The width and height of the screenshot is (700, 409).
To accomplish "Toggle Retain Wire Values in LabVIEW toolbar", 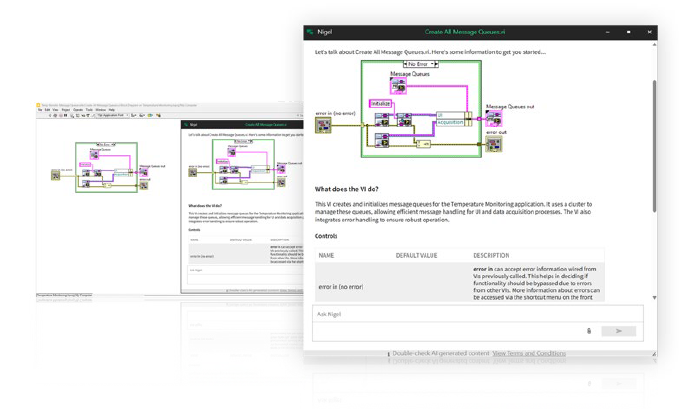I will point(77,116).
